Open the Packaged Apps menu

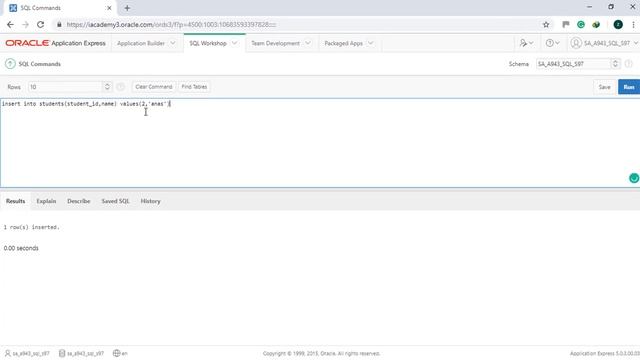tap(343, 43)
